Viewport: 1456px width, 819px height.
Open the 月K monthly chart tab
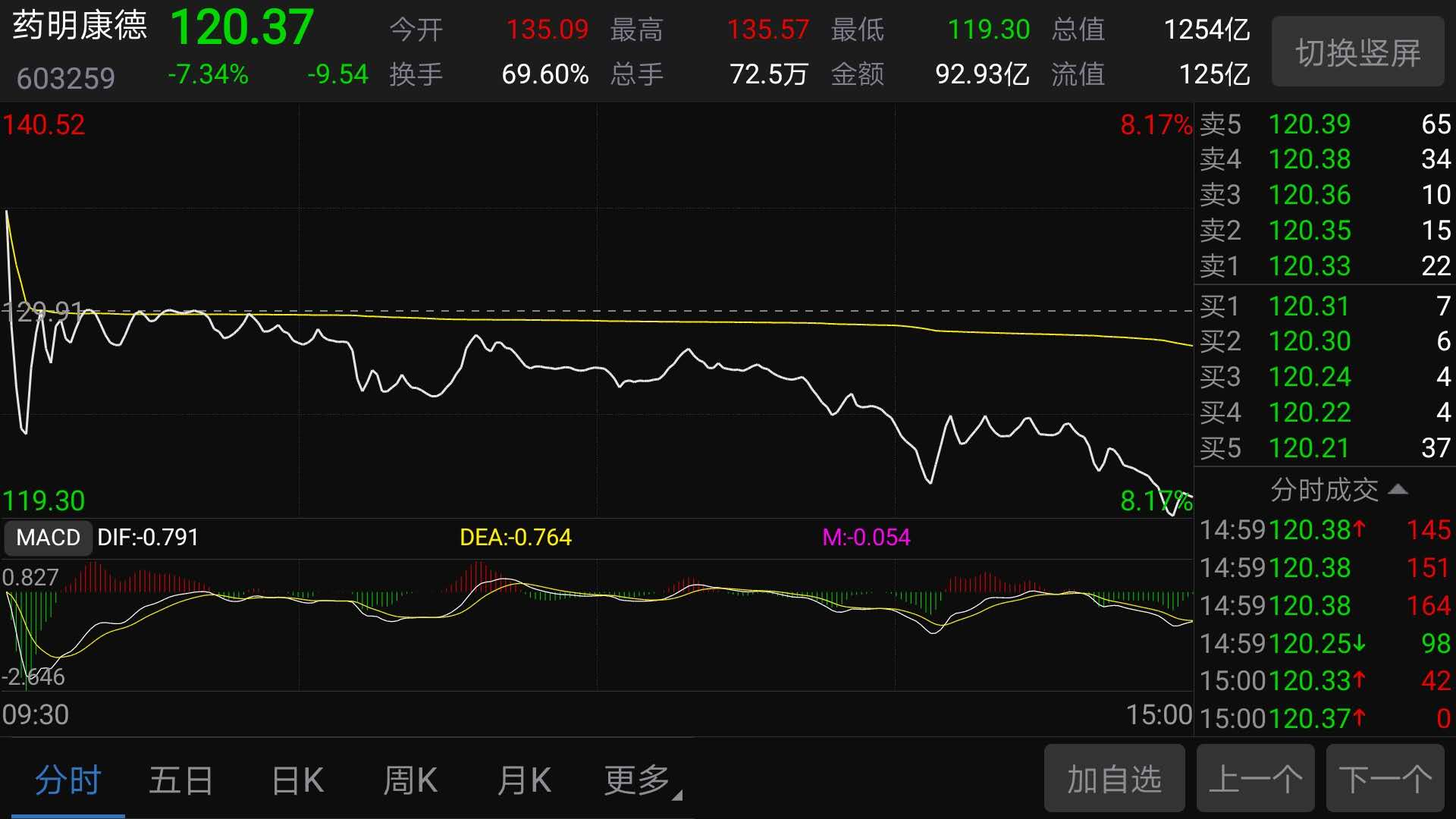(x=524, y=780)
